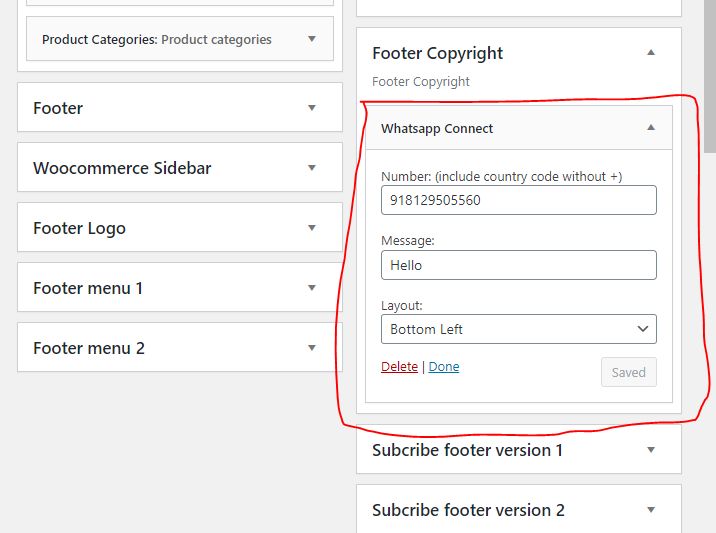Collapse the Footer Copyright area arrow

[651, 53]
